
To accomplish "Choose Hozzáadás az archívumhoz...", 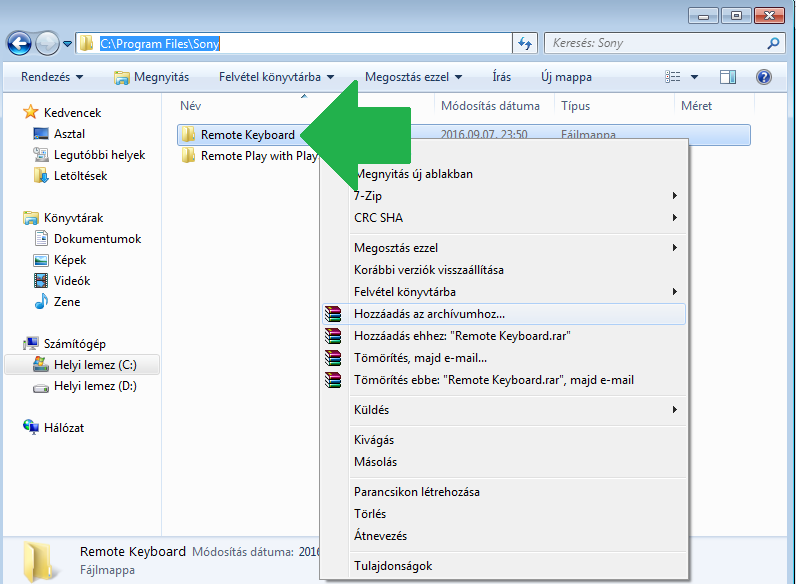I will click(x=504, y=314).
